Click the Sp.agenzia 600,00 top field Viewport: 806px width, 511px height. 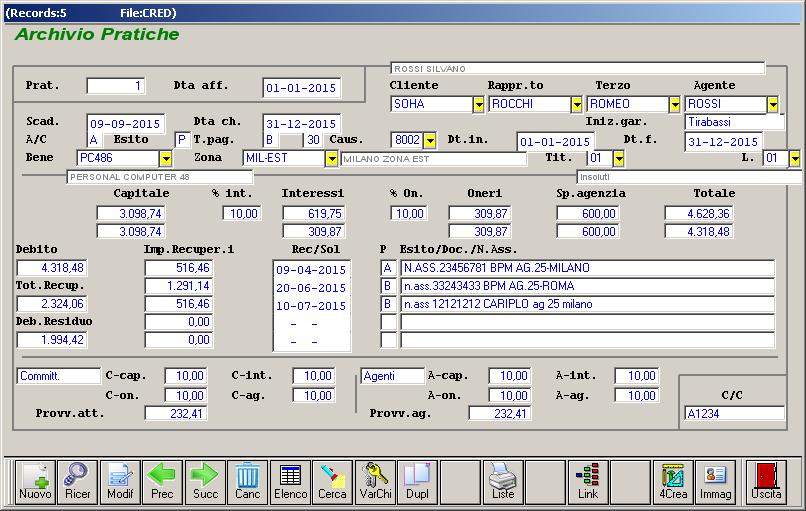tap(588, 213)
